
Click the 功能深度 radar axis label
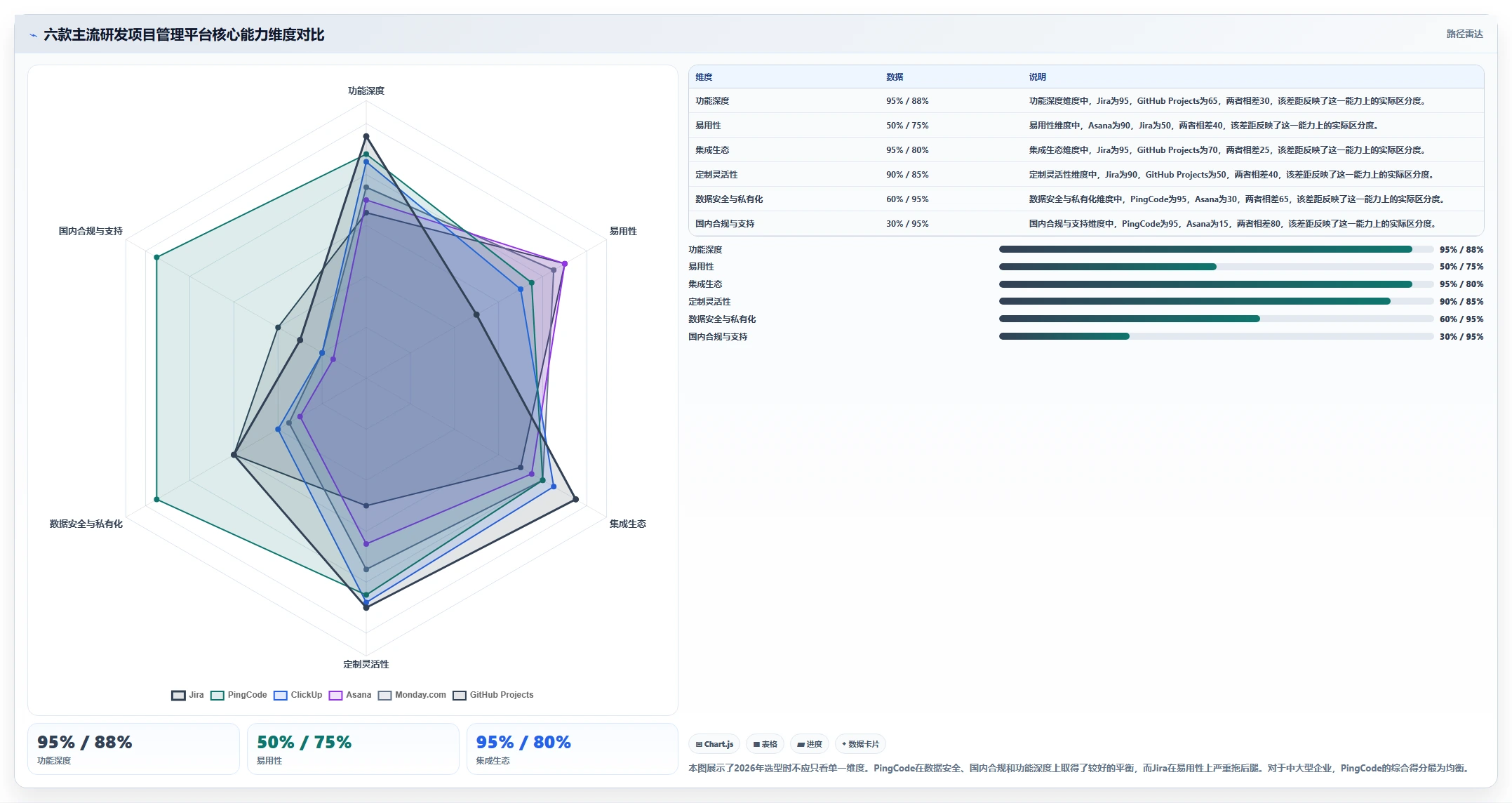(x=366, y=91)
